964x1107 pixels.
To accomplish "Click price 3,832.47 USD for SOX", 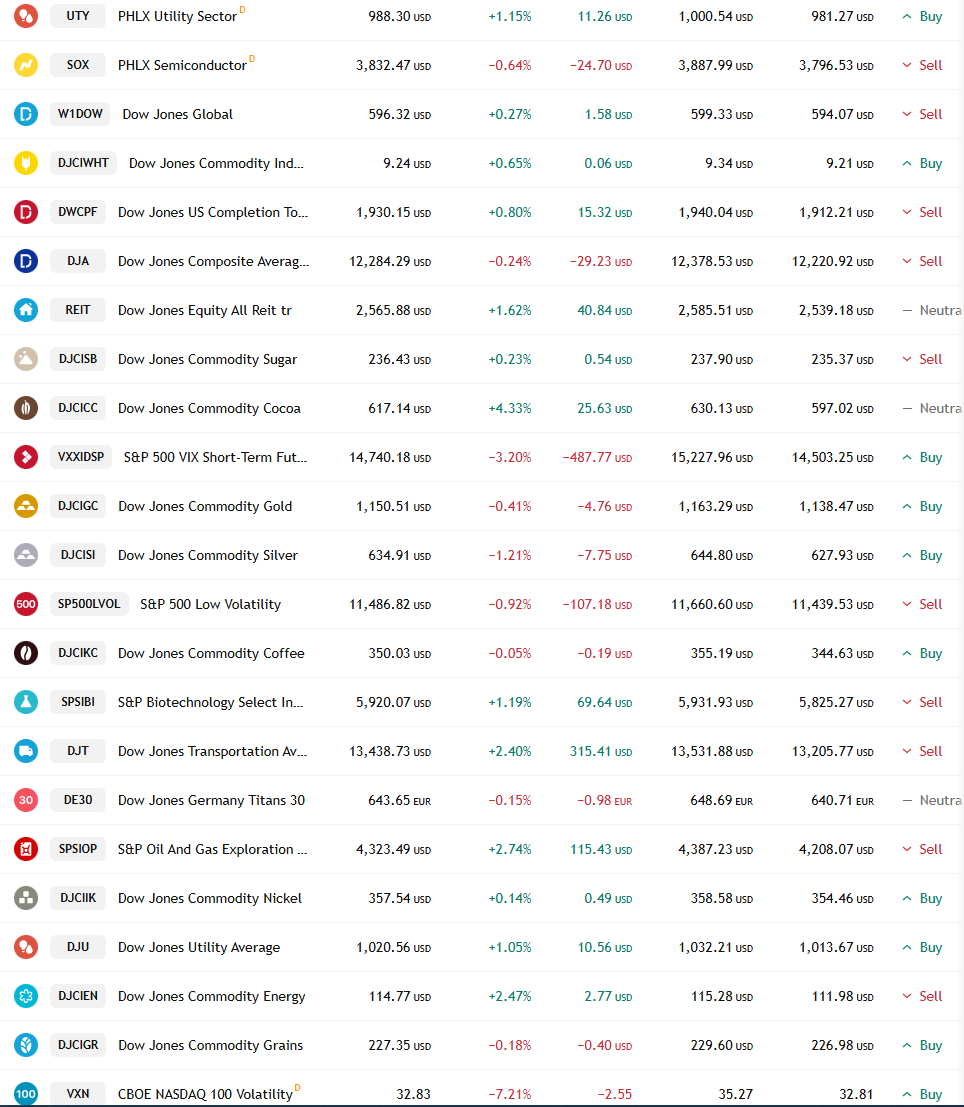I will 393,65.
